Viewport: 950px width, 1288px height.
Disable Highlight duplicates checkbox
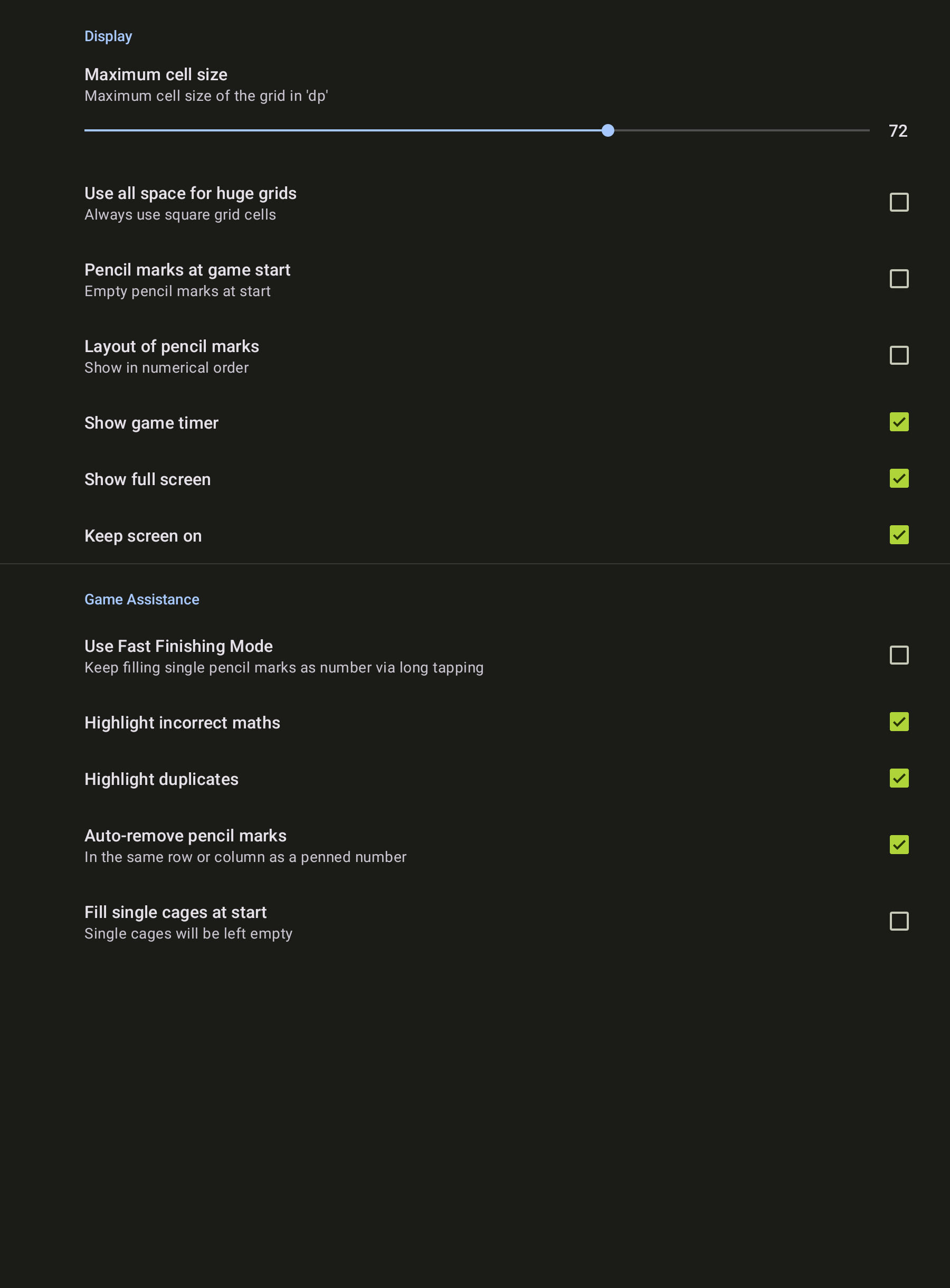point(899,778)
